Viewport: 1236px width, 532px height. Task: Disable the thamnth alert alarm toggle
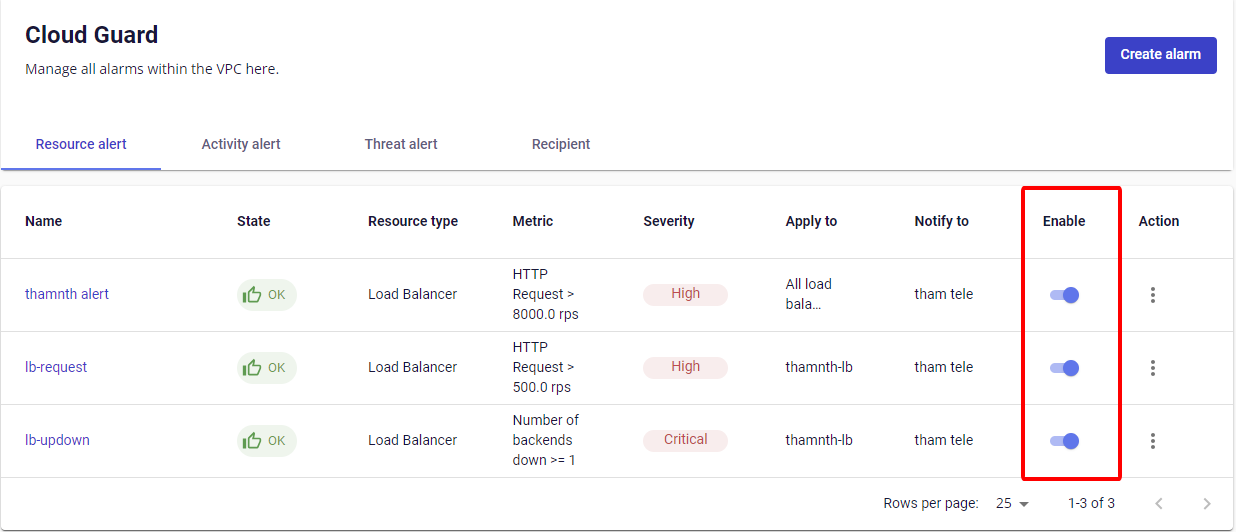click(x=1064, y=295)
